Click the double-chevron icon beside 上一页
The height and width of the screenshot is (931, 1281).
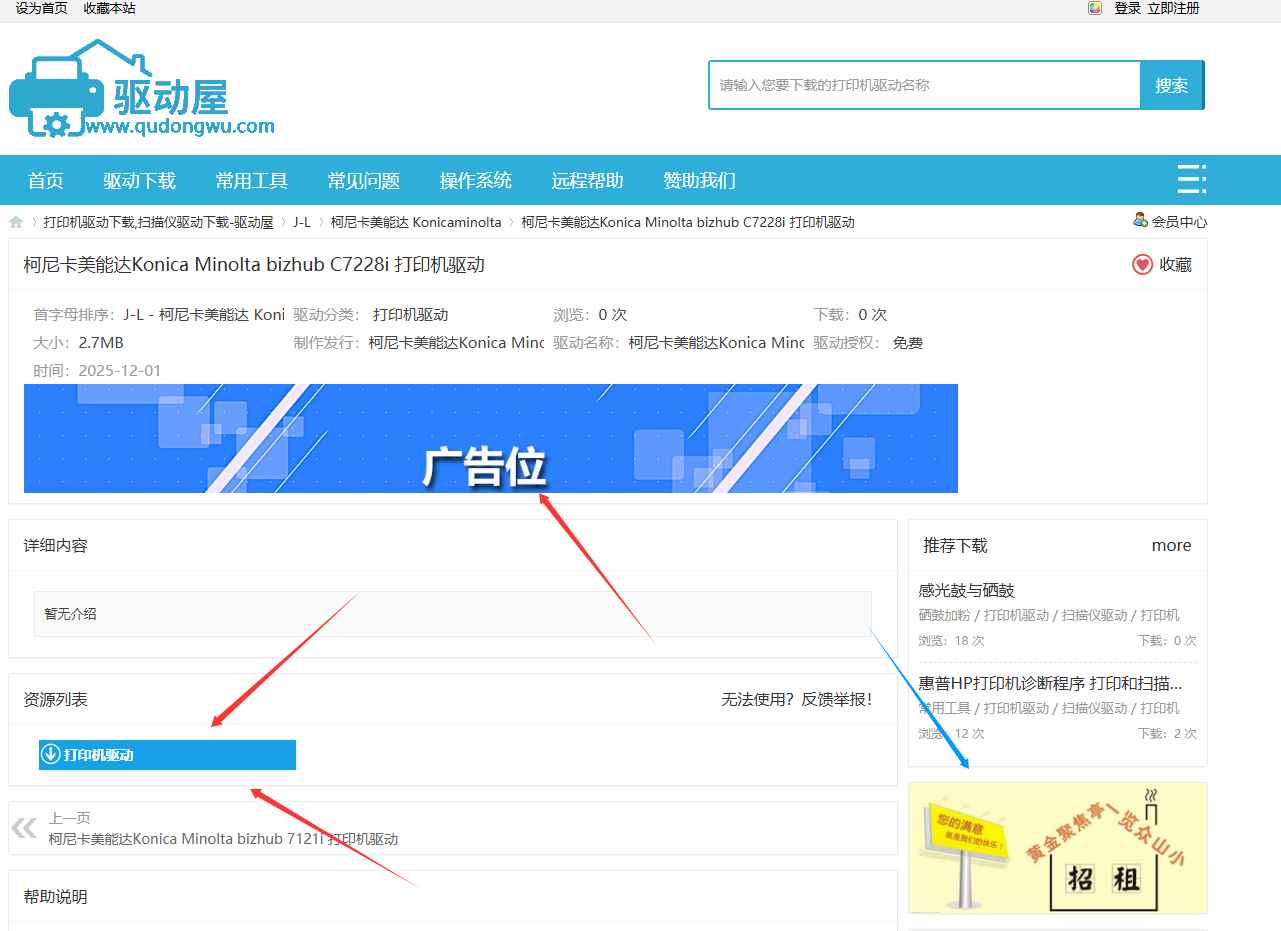[22, 826]
